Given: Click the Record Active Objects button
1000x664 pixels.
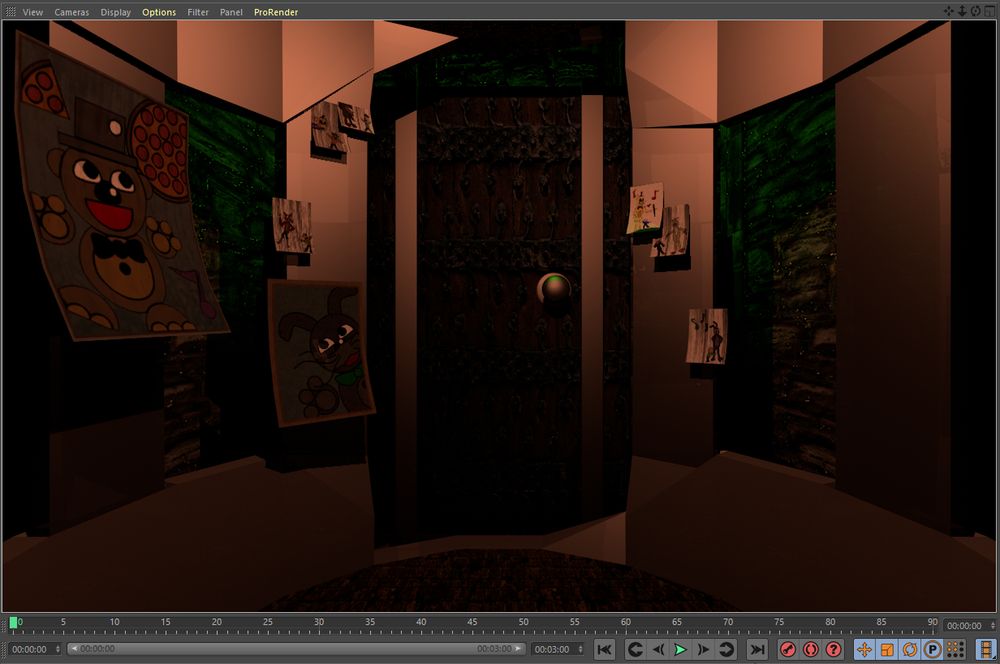Looking at the screenshot, I should coord(788,649).
